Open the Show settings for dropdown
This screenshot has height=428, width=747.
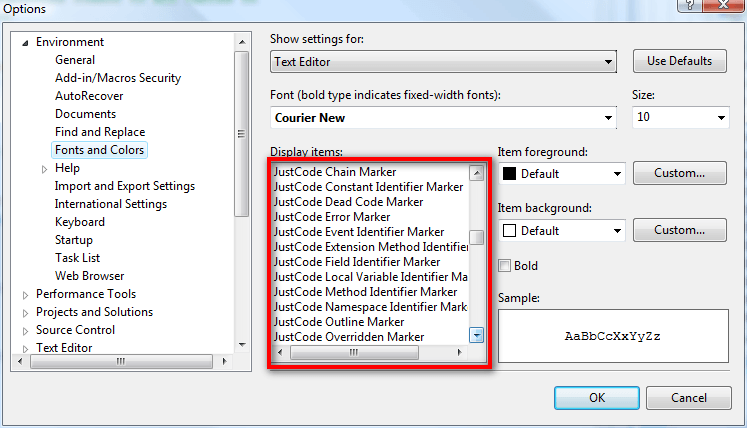point(443,62)
